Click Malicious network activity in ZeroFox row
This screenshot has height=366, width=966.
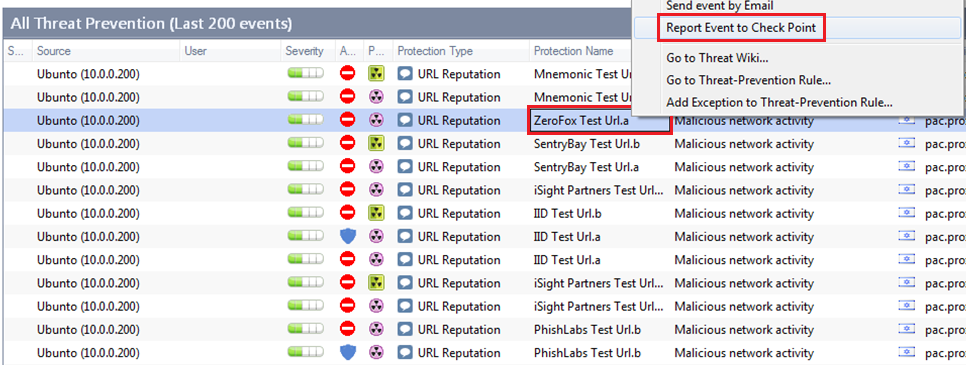tap(744, 121)
